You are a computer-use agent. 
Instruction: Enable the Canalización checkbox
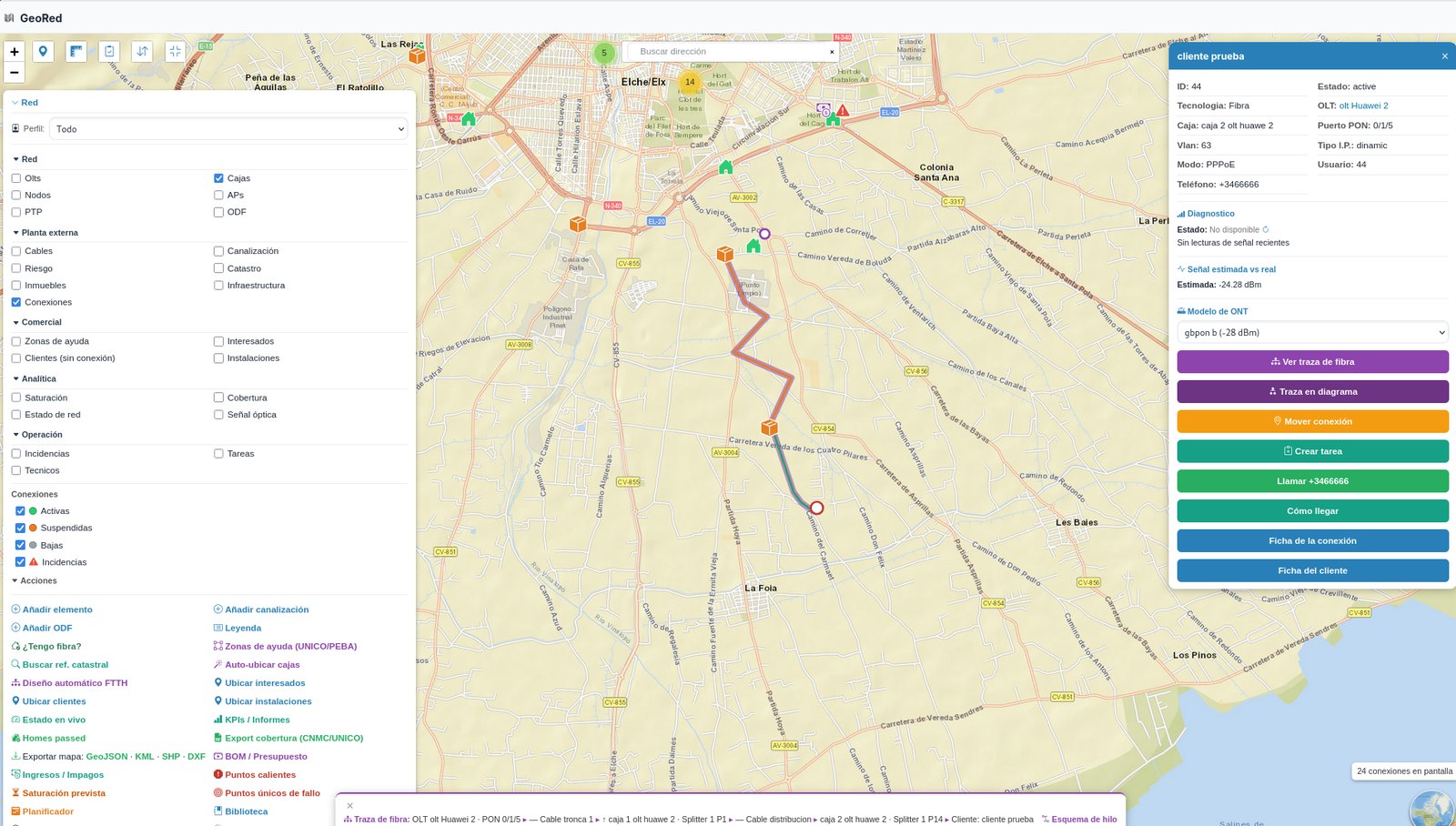[x=218, y=251]
